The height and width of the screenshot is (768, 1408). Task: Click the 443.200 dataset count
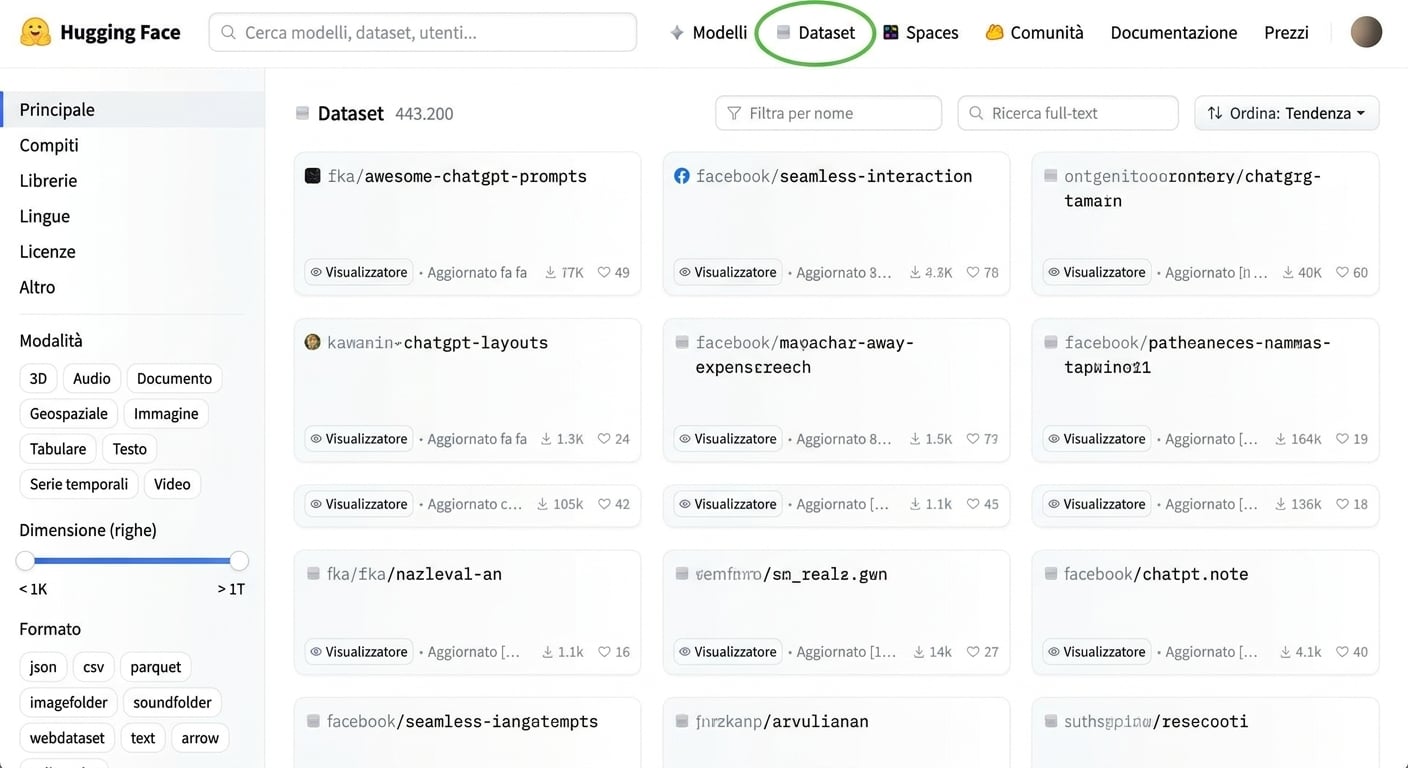point(424,114)
